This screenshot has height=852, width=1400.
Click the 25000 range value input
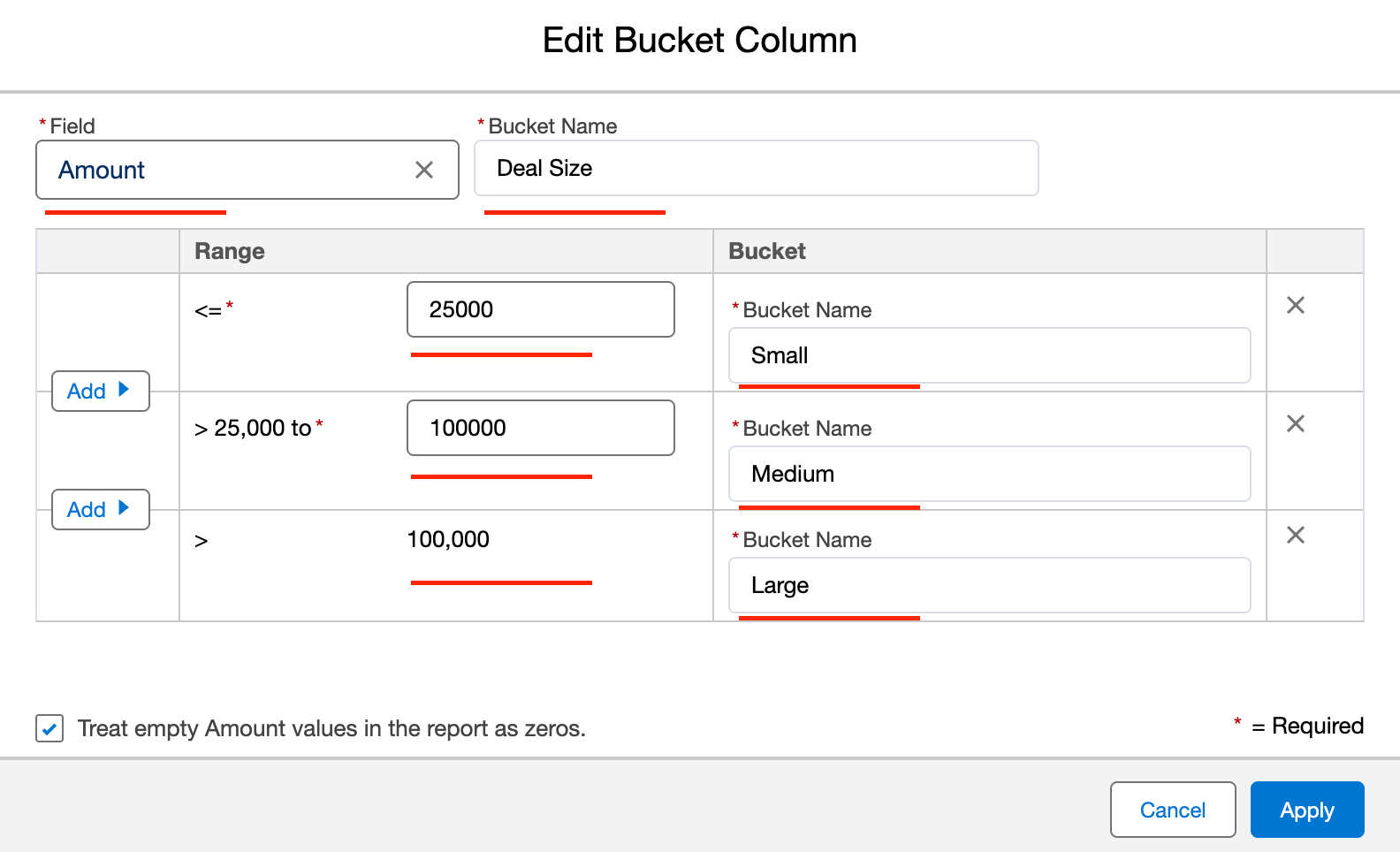point(540,309)
